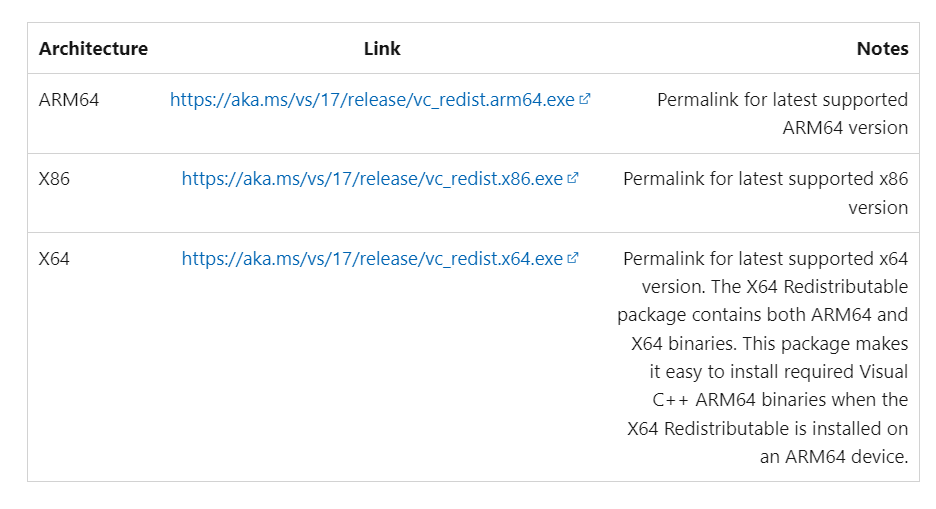Image resolution: width=936 pixels, height=509 pixels.
Task: Open the vc_redist.x64.exe download link
Action: click(x=372, y=259)
